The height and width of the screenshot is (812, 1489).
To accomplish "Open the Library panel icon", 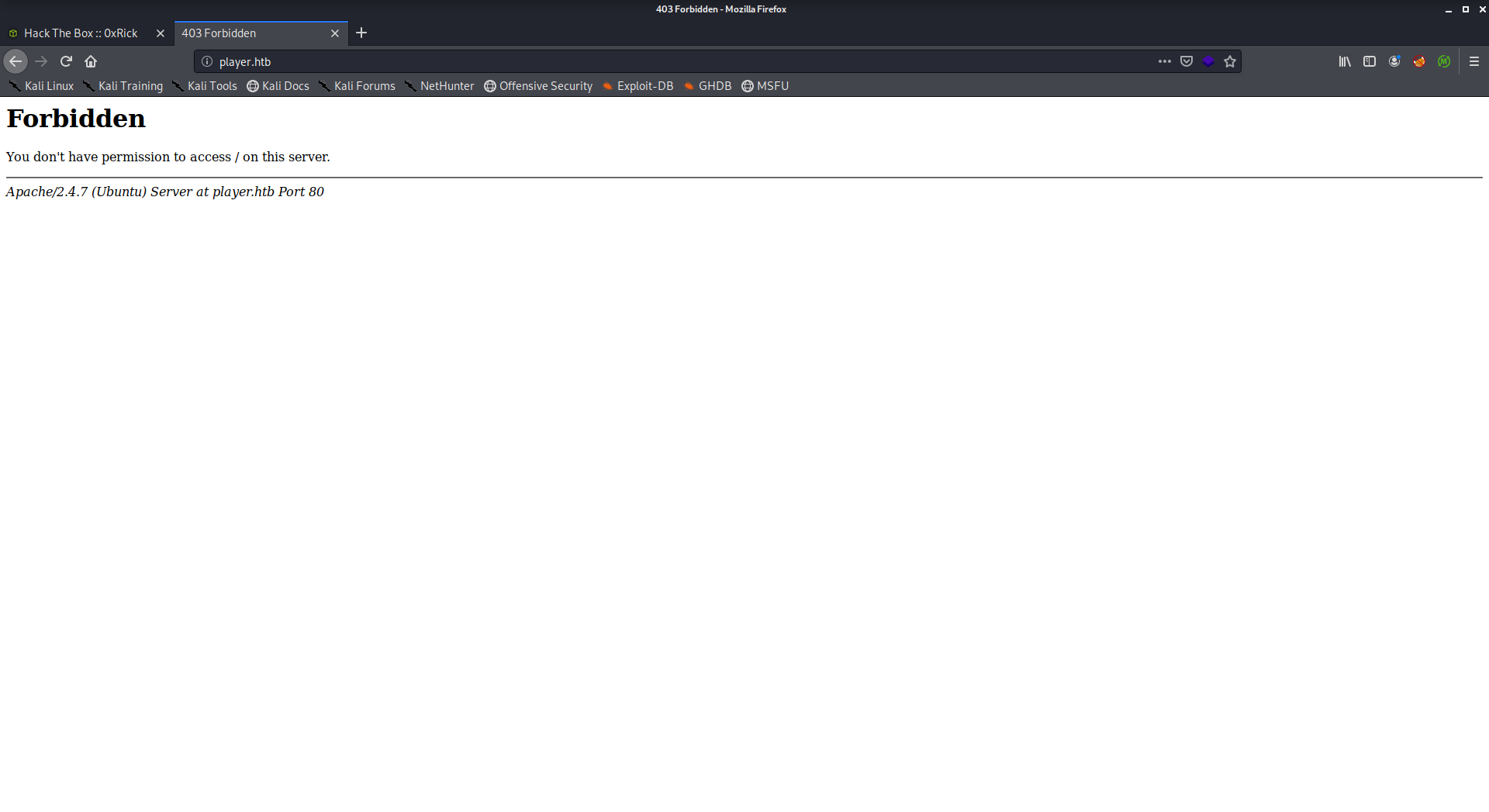I will coord(1345,61).
